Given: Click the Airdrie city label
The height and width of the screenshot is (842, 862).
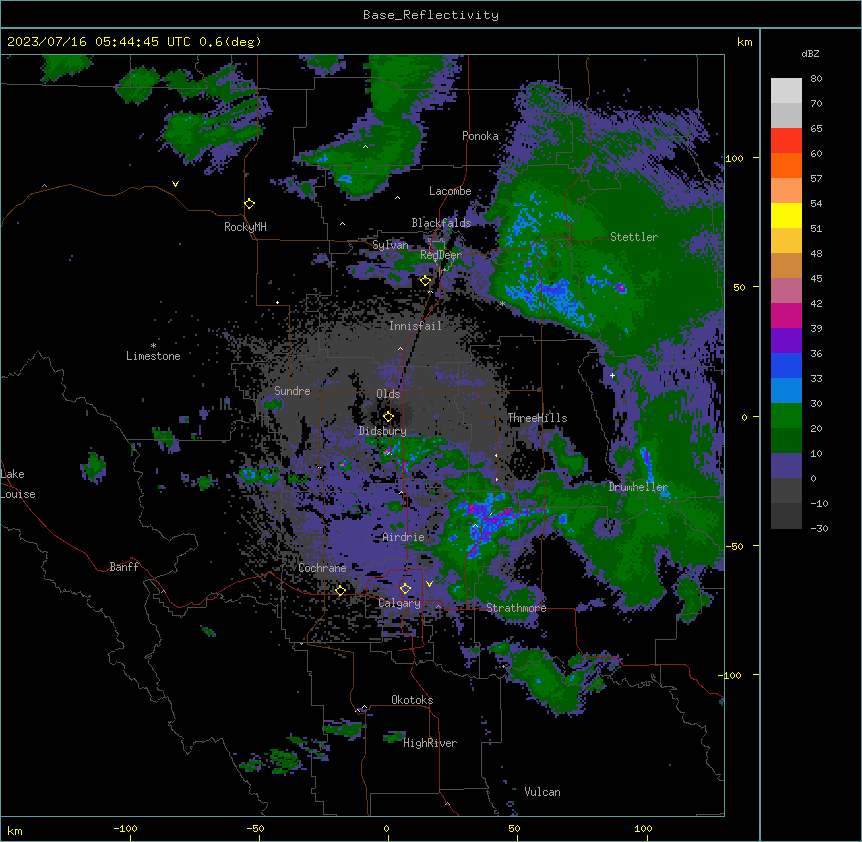Looking at the screenshot, I should pos(404,537).
